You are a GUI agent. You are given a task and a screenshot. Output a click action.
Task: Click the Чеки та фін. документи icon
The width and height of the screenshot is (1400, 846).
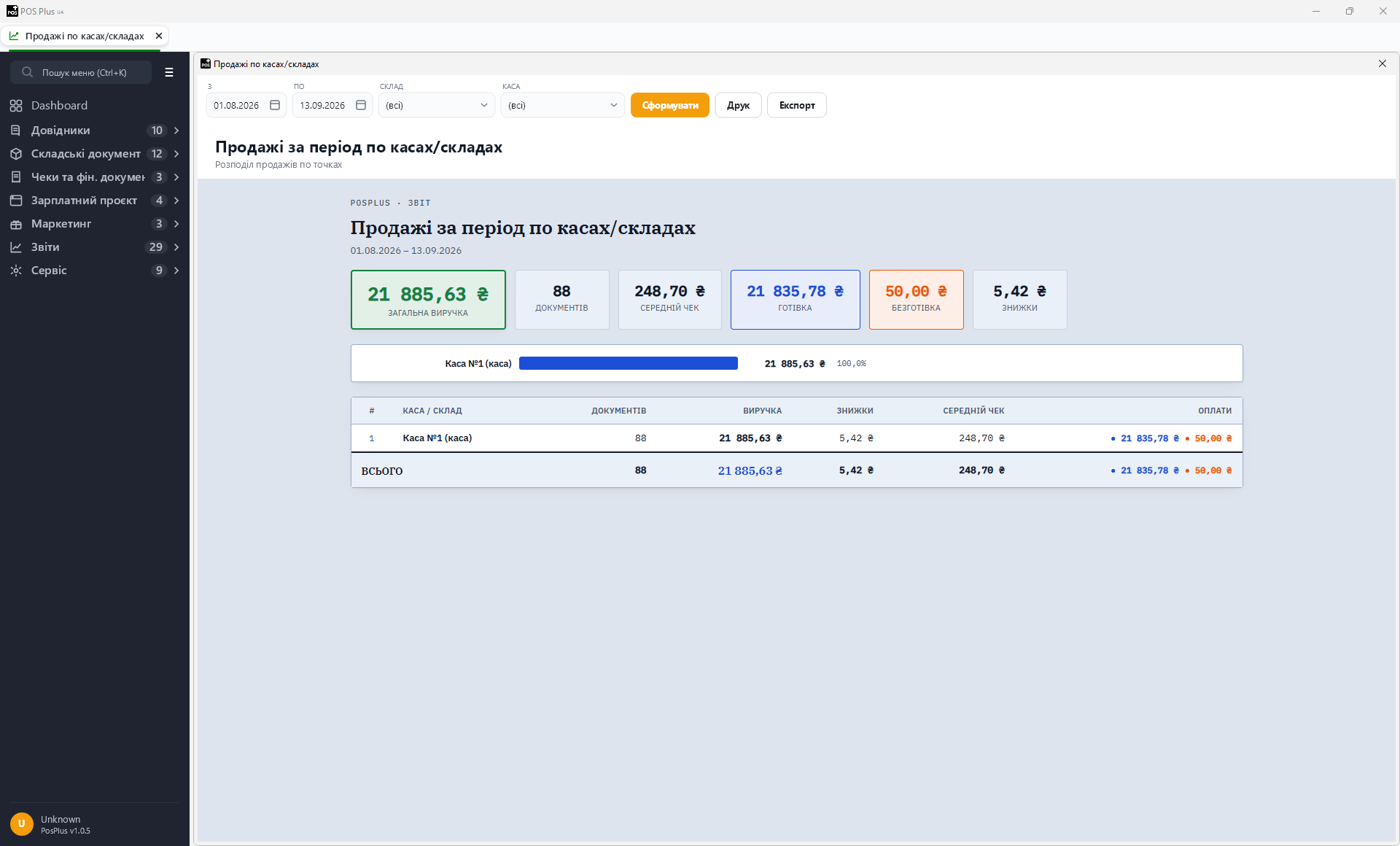coord(16,177)
